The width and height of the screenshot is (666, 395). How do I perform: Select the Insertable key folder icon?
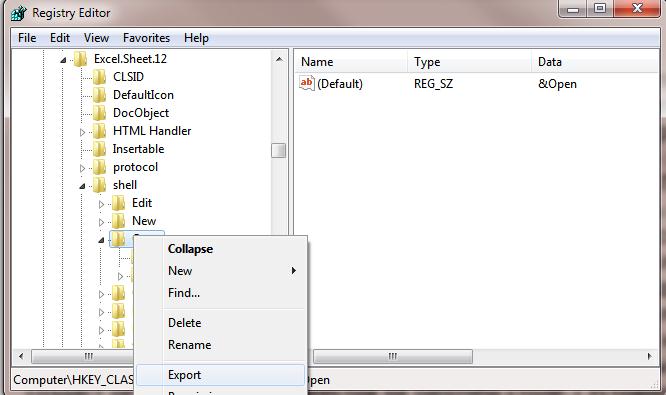click(x=99, y=149)
